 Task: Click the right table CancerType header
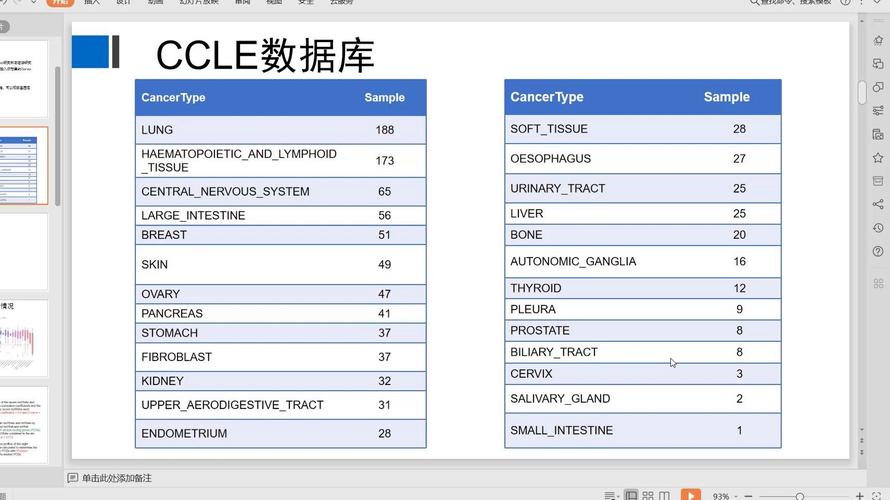pos(547,97)
